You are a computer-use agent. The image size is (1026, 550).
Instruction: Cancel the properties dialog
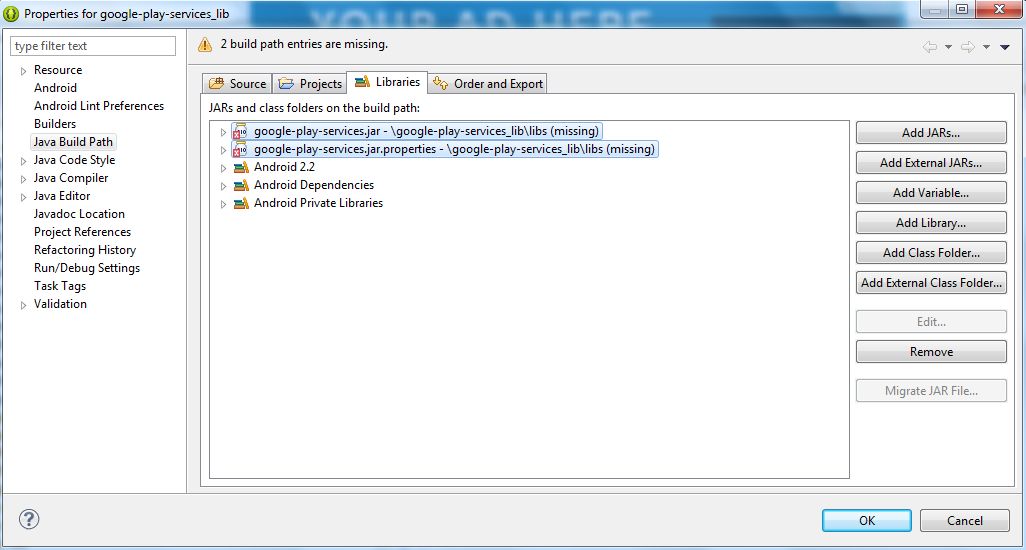pyautogui.click(x=964, y=521)
